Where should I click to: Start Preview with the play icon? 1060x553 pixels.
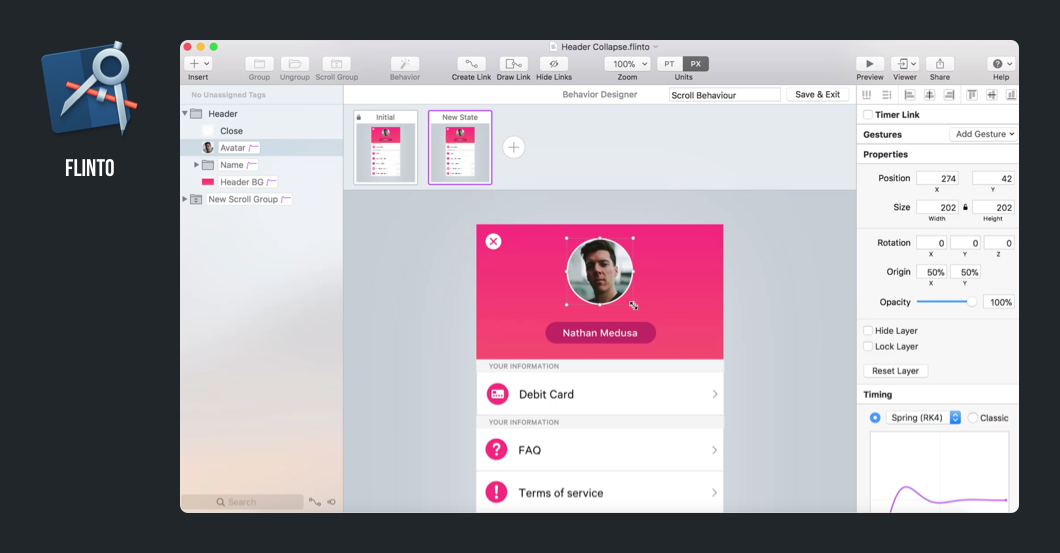tap(870, 64)
